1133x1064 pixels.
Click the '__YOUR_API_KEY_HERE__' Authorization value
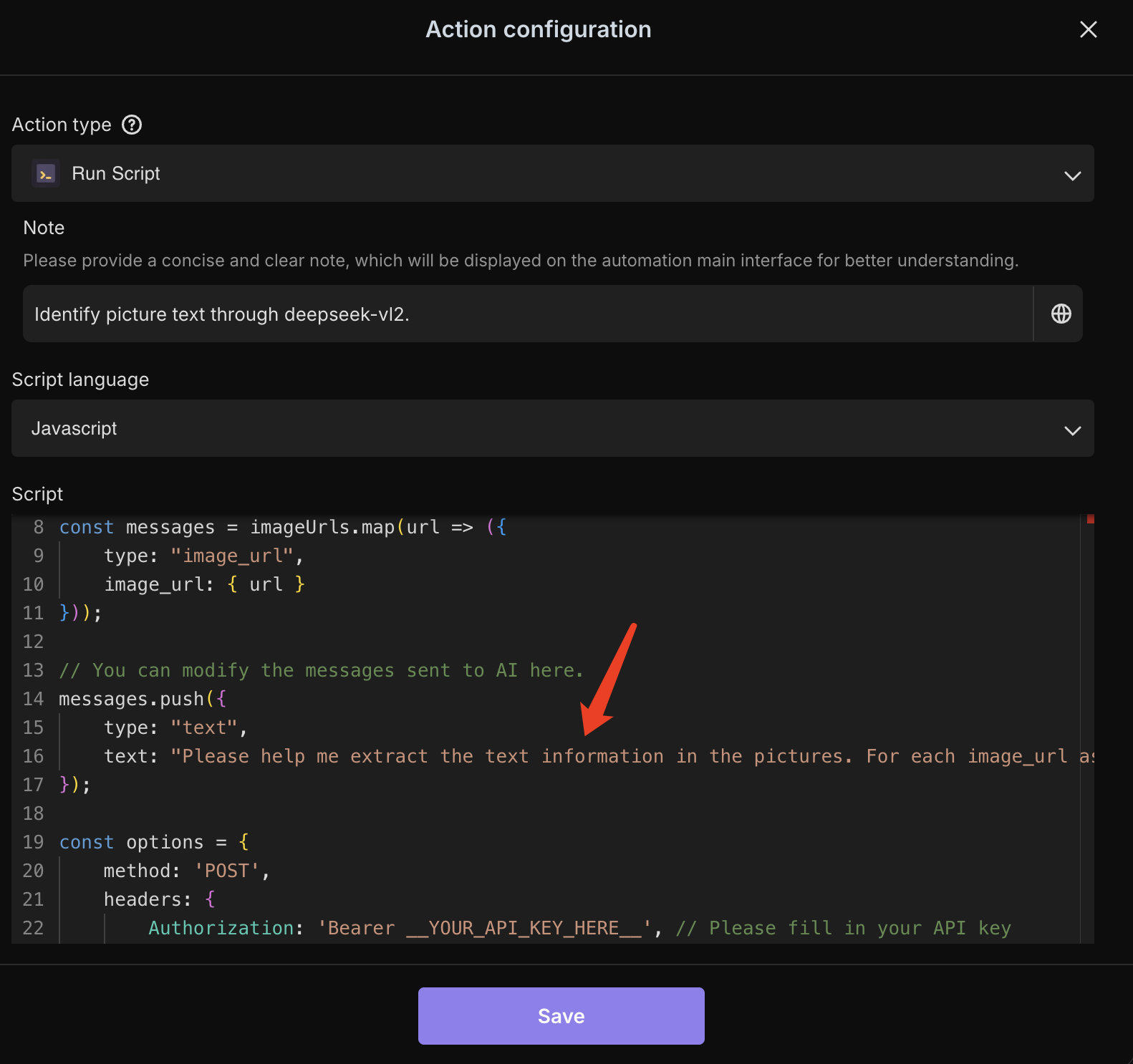524,928
